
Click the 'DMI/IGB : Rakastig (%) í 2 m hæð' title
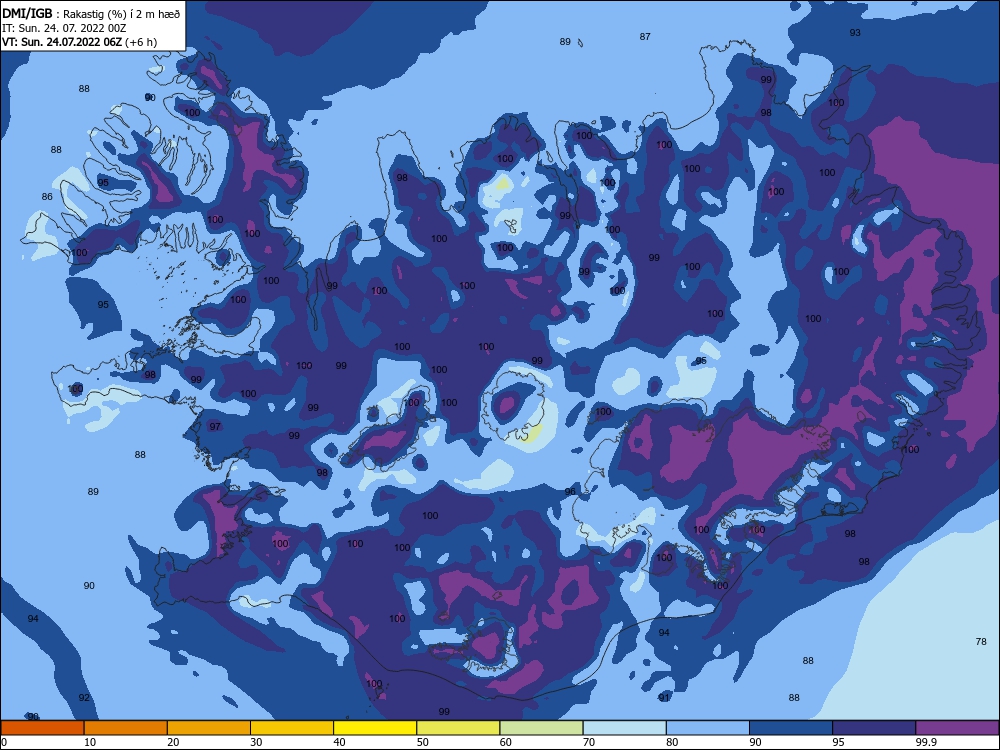91,13
